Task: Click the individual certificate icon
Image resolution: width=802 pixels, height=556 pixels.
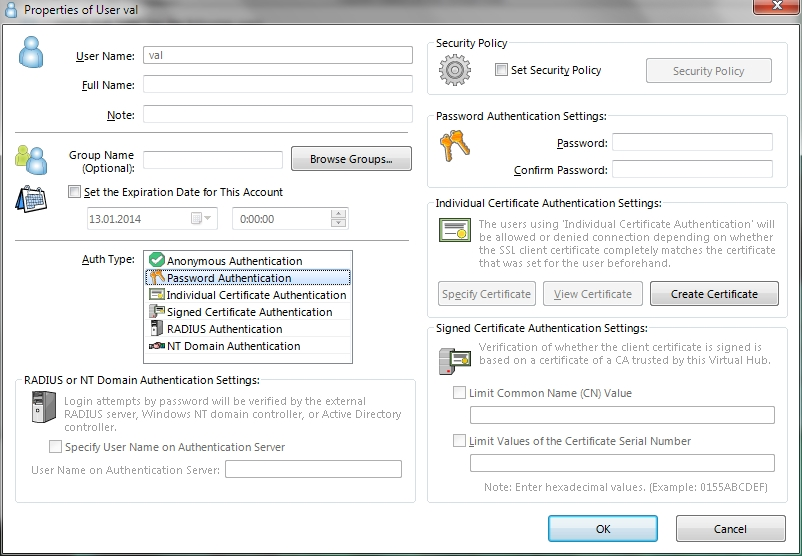Action: (455, 230)
